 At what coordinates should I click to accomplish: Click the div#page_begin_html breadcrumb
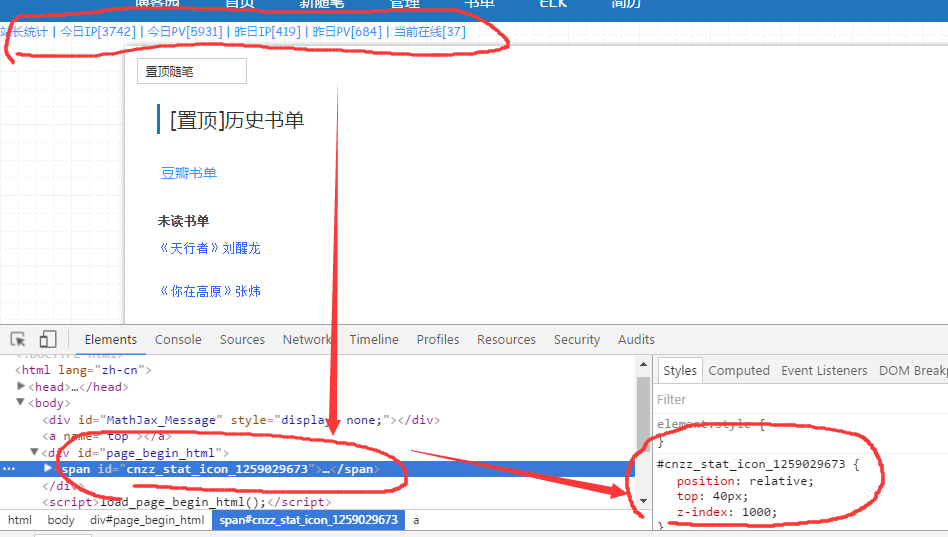tap(147, 520)
